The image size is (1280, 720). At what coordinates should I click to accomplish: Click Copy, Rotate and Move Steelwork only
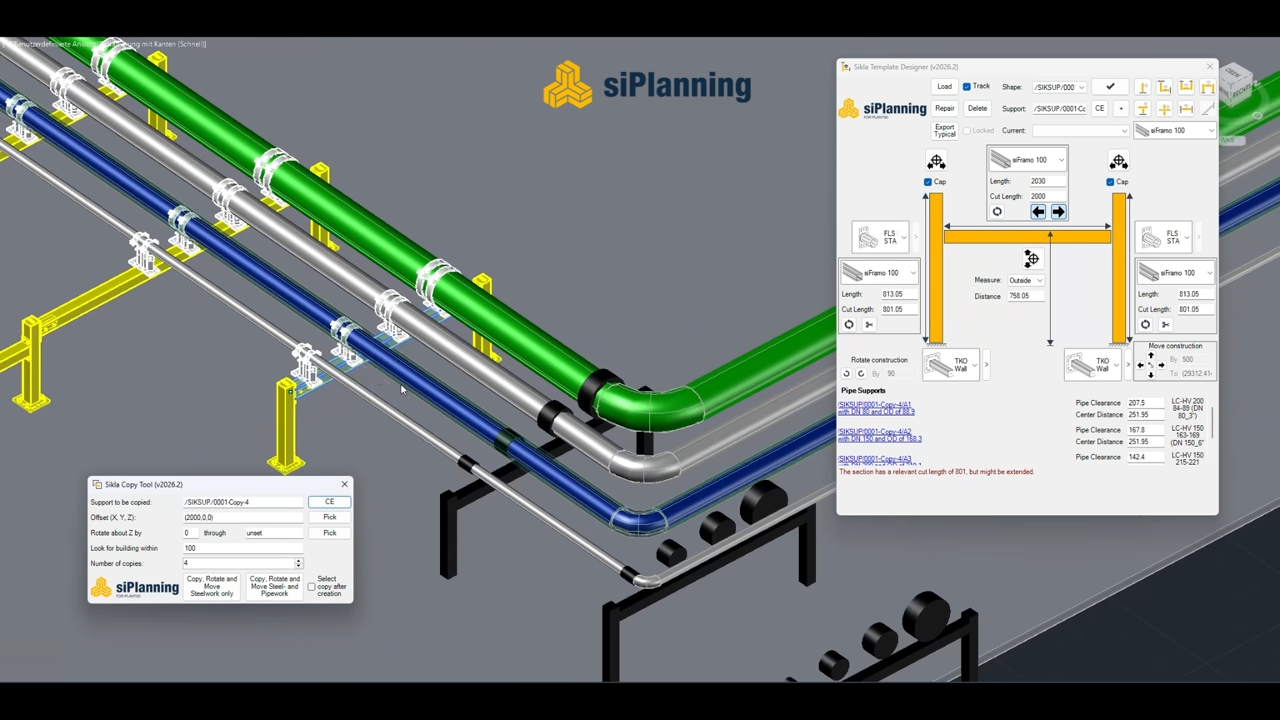pyautogui.click(x=211, y=586)
